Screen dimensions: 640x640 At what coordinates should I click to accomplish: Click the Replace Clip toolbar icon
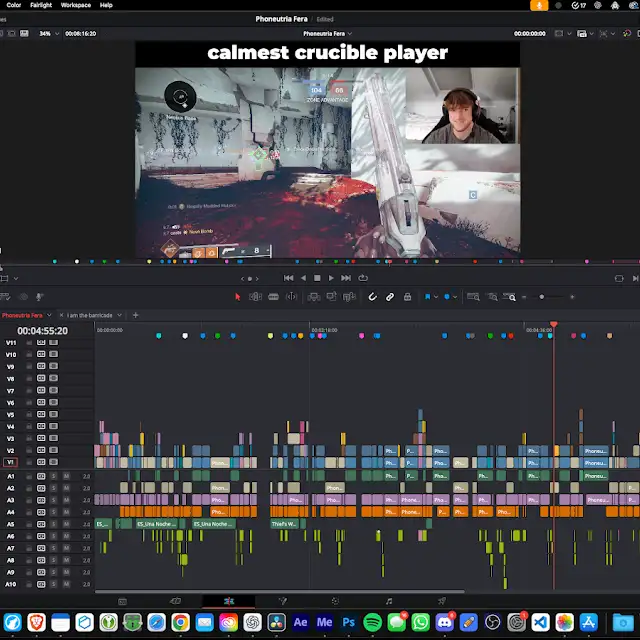click(x=349, y=297)
